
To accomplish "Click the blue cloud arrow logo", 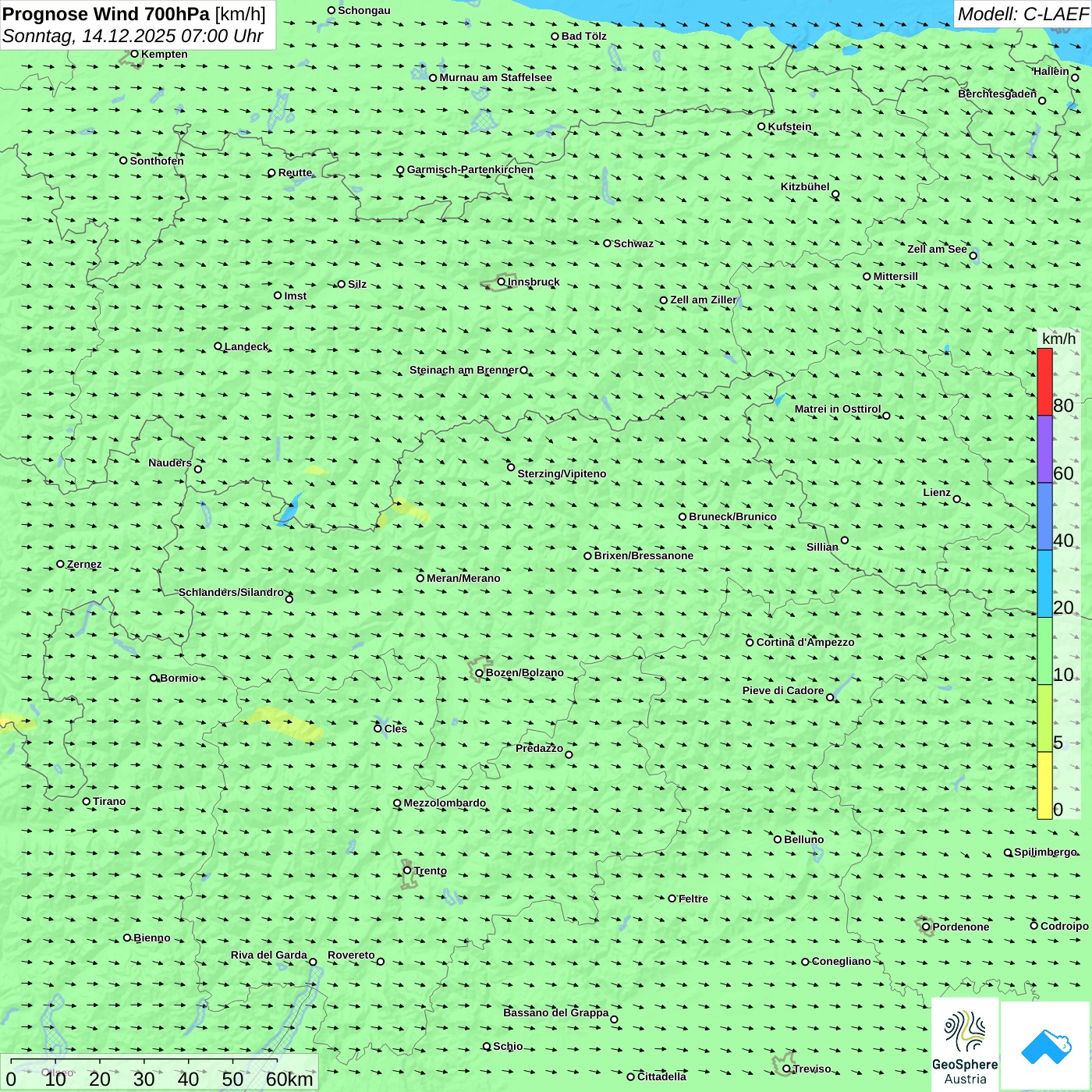I will (x=1045, y=1047).
